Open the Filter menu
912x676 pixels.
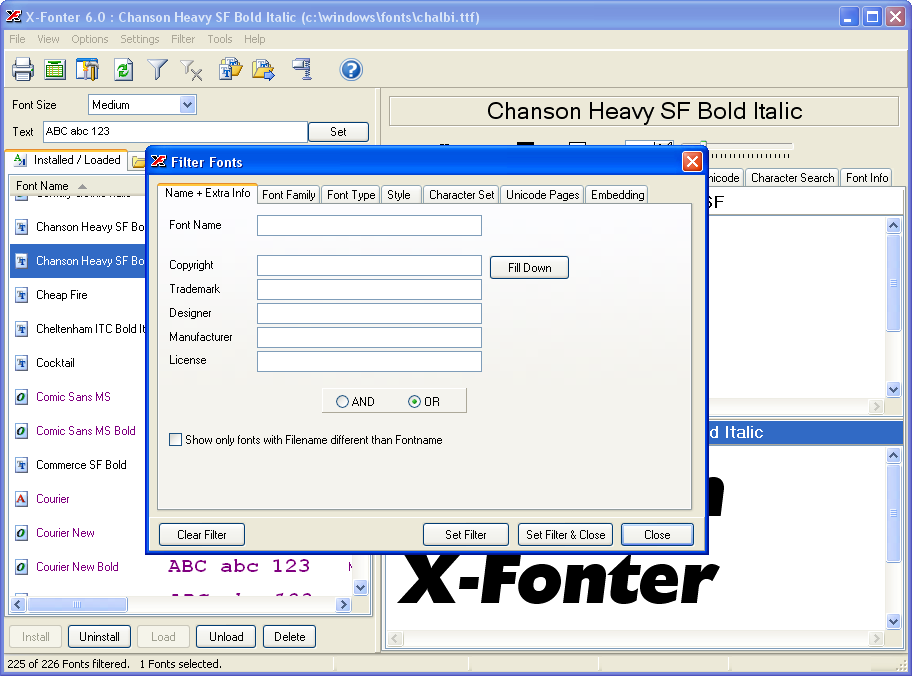pos(183,39)
